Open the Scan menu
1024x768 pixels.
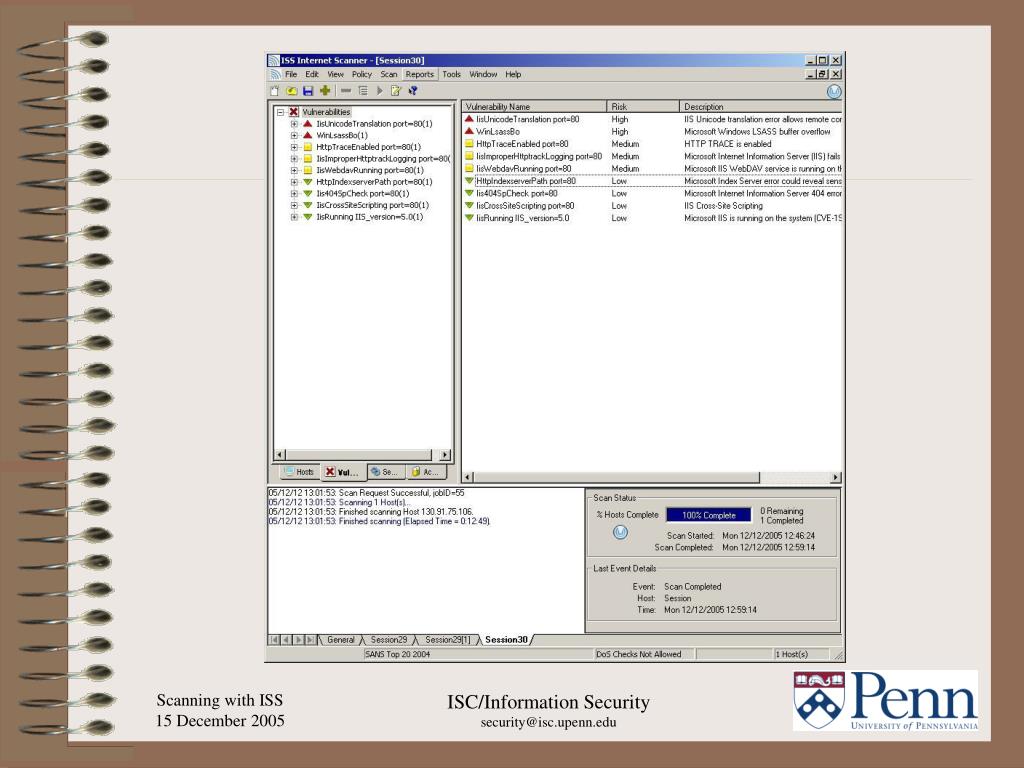click(x=389, y=74)
